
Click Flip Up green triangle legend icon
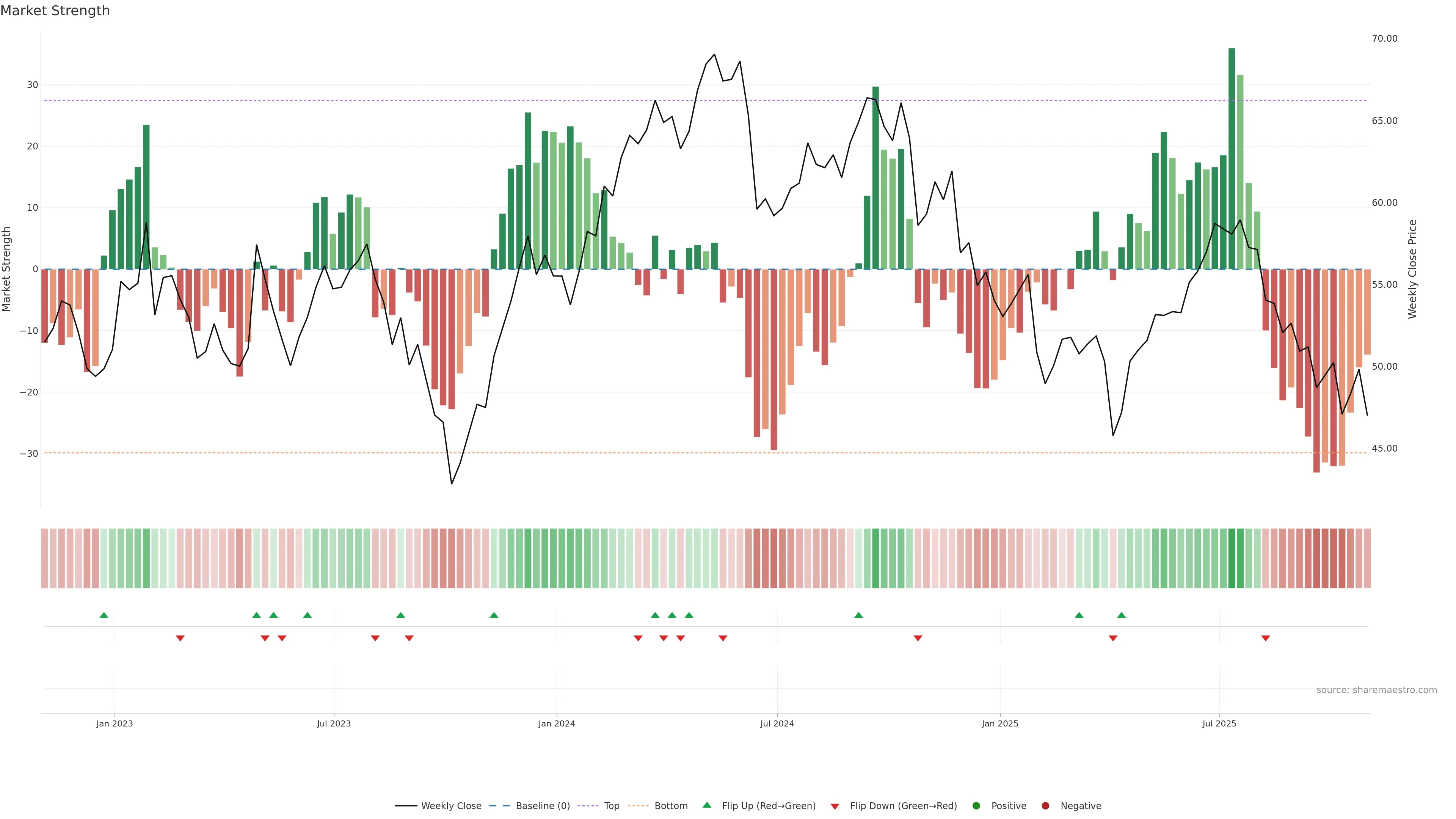(706, 805)
